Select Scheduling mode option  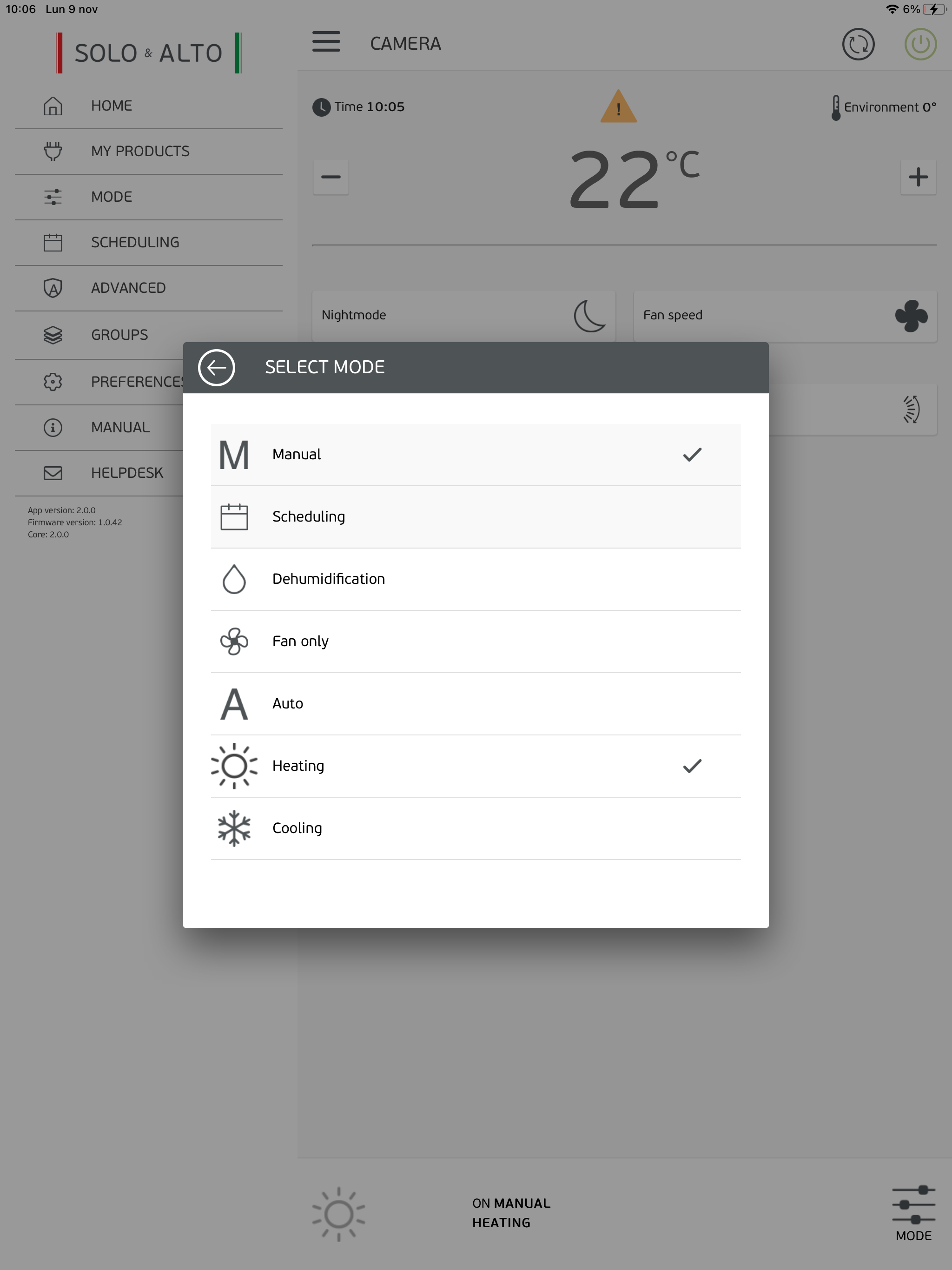(x=476, y=517)
